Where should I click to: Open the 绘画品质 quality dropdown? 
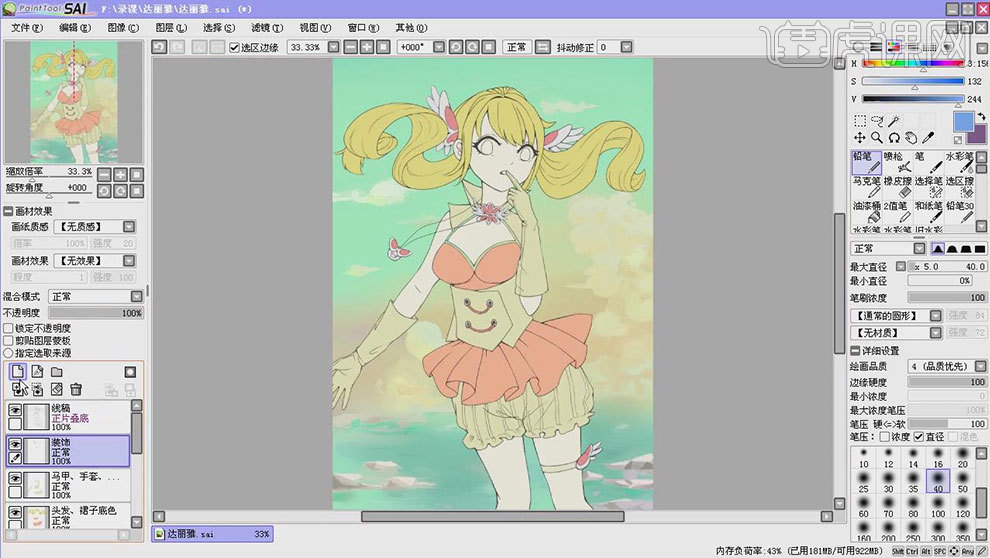(980, 366)
